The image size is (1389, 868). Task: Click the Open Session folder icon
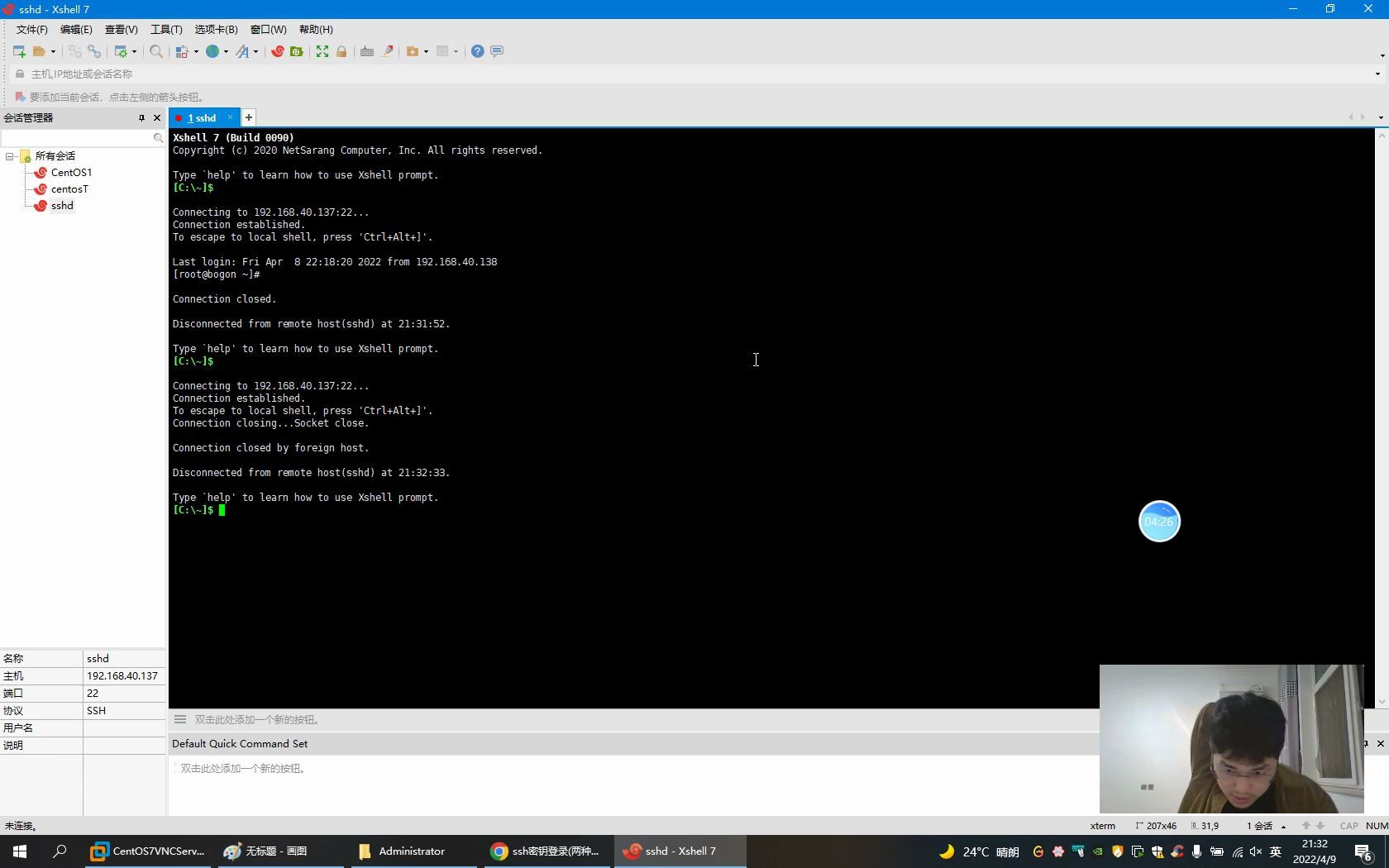click(39, 51)
